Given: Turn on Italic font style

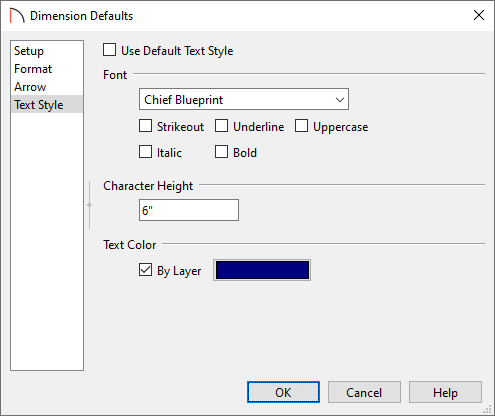Looking at the screenshot, I should [145, 152].
